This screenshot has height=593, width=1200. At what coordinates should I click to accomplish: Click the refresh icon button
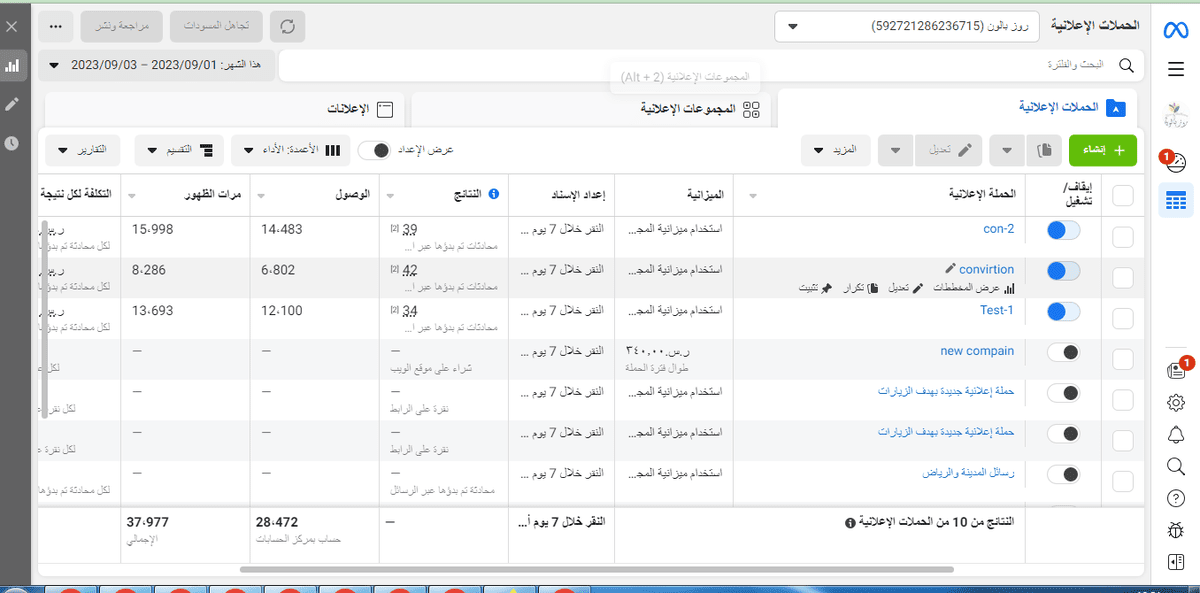(288, 26)
